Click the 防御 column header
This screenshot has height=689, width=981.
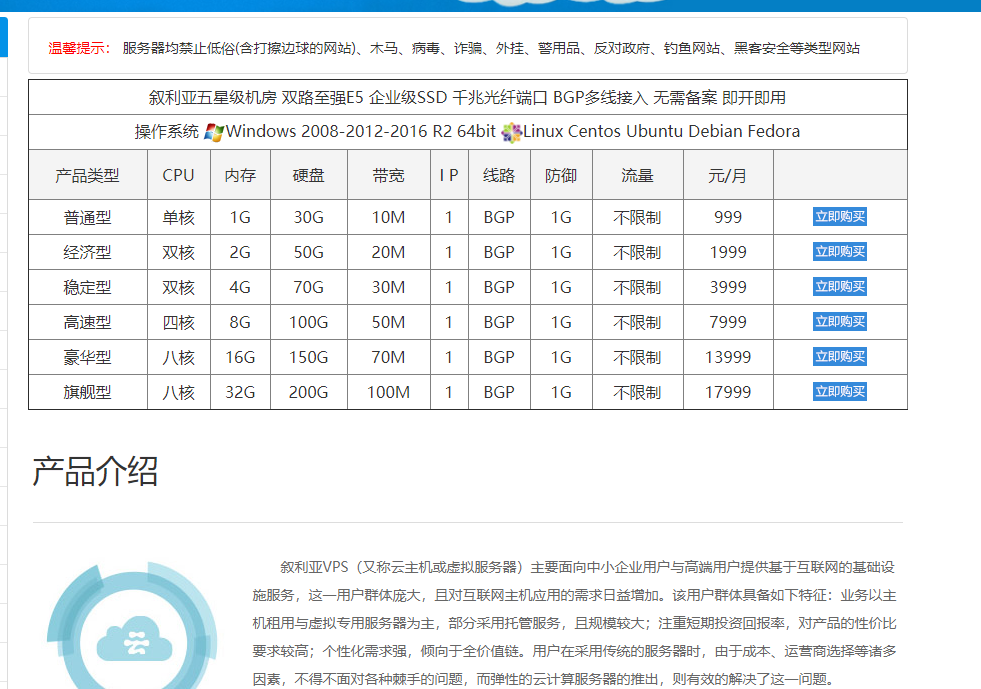(x=560, y=175)
